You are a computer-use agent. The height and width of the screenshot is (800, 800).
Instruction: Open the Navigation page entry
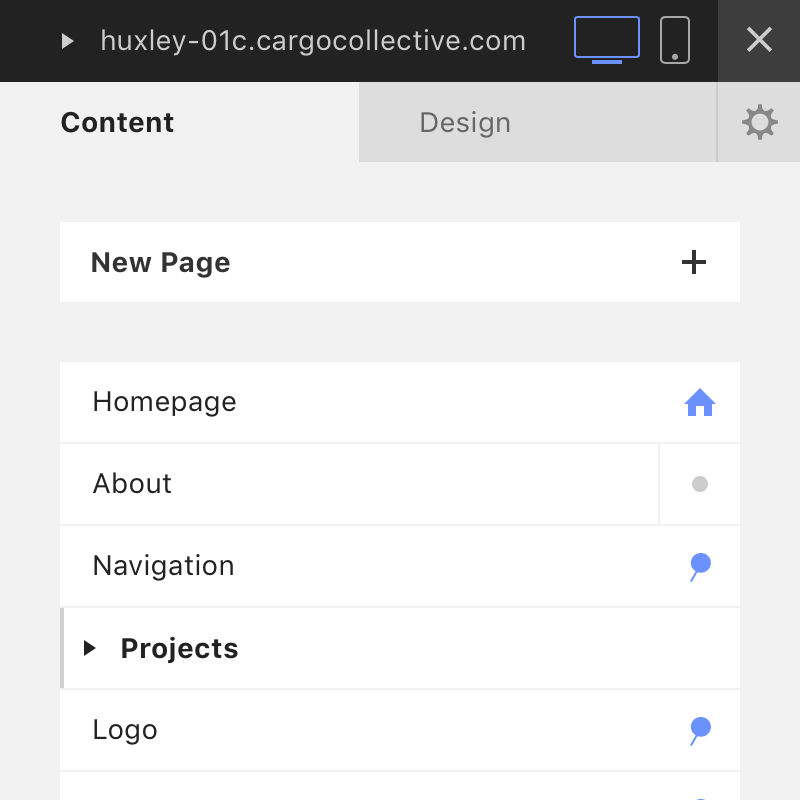click(163, 566)
